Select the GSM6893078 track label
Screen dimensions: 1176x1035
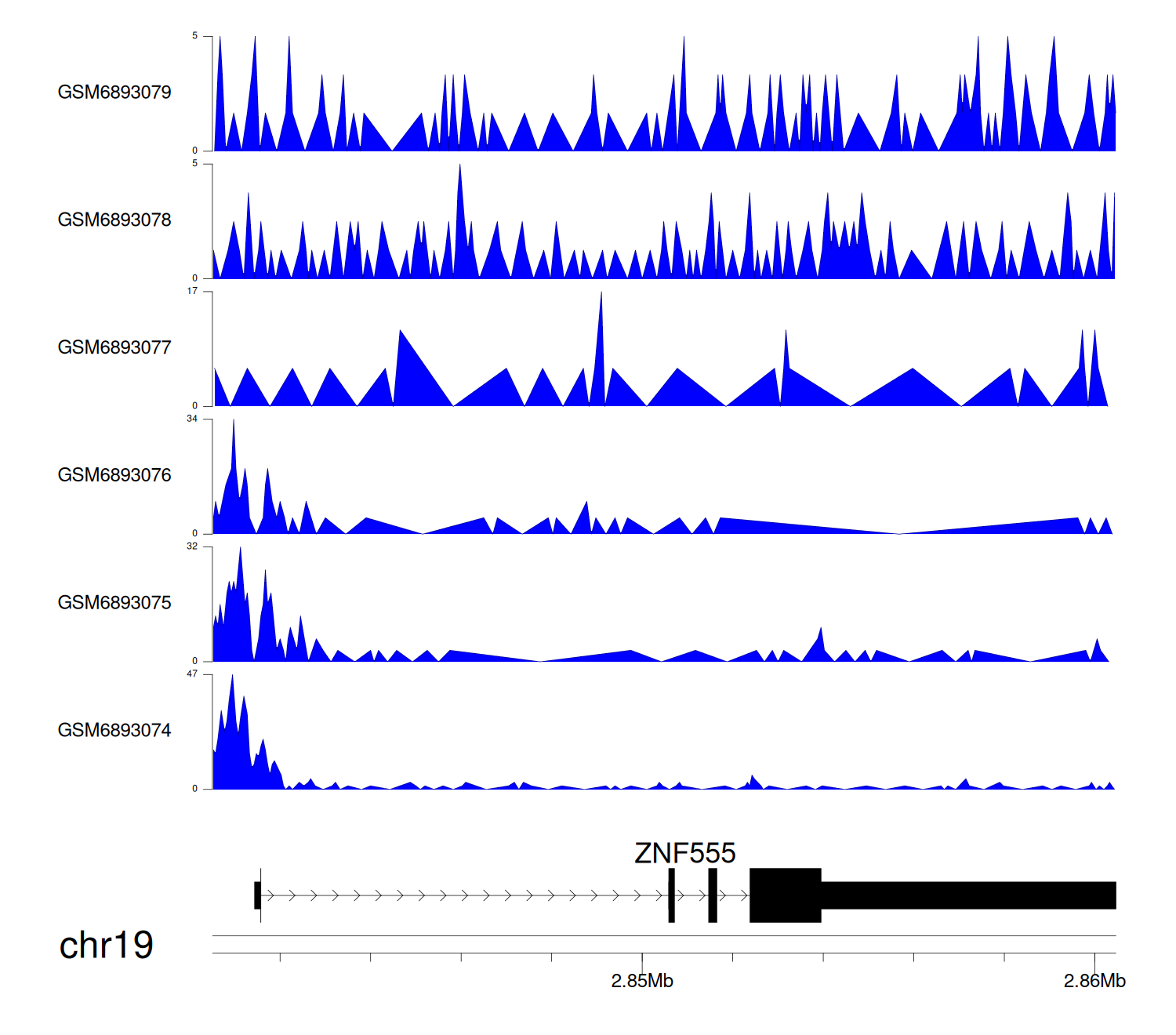[114, 220]
